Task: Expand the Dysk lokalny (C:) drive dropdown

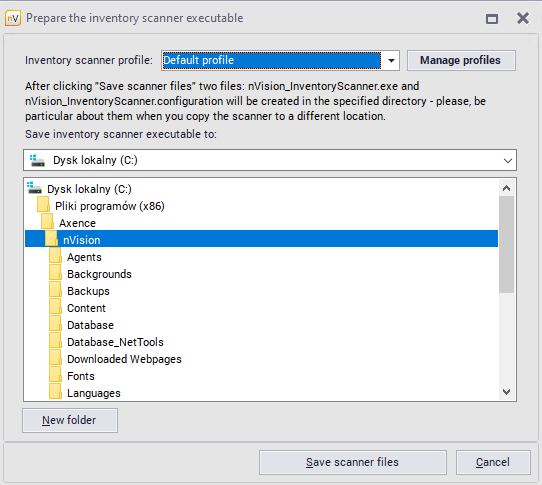Action: tap(507, 160)
